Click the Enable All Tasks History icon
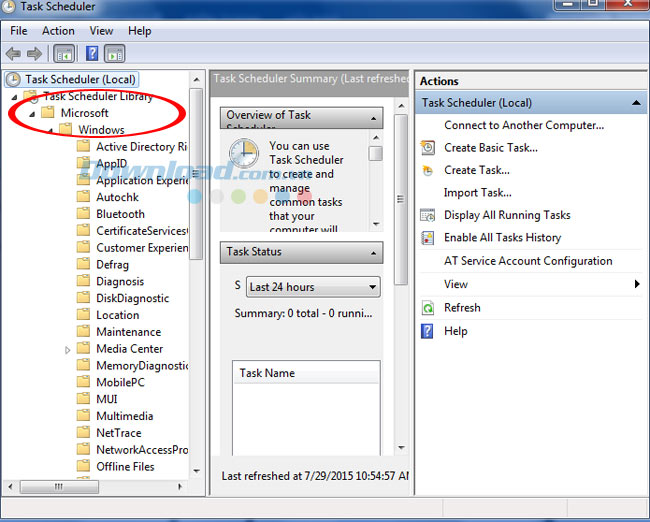This screenshot has width=650, height=522. [427, 238]
